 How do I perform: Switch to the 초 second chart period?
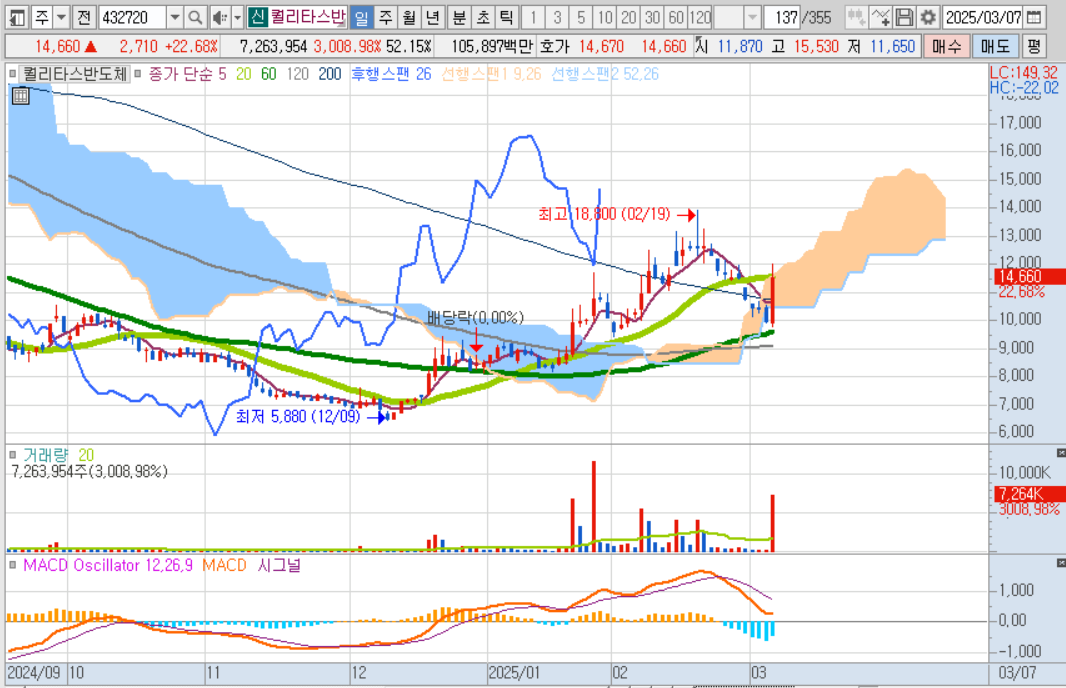click(x=483, y=17)
